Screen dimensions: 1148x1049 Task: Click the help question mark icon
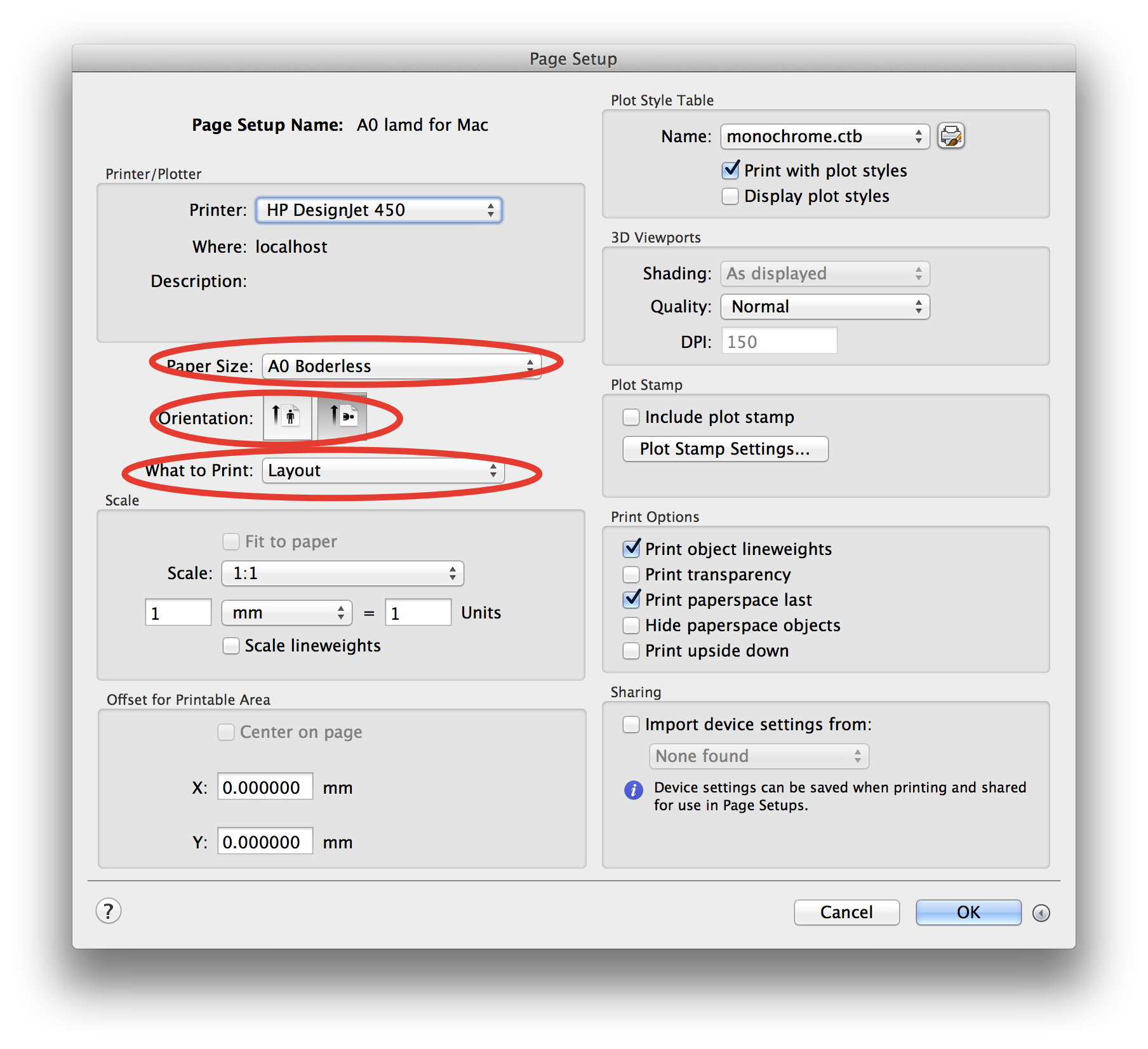coord(108,911)
